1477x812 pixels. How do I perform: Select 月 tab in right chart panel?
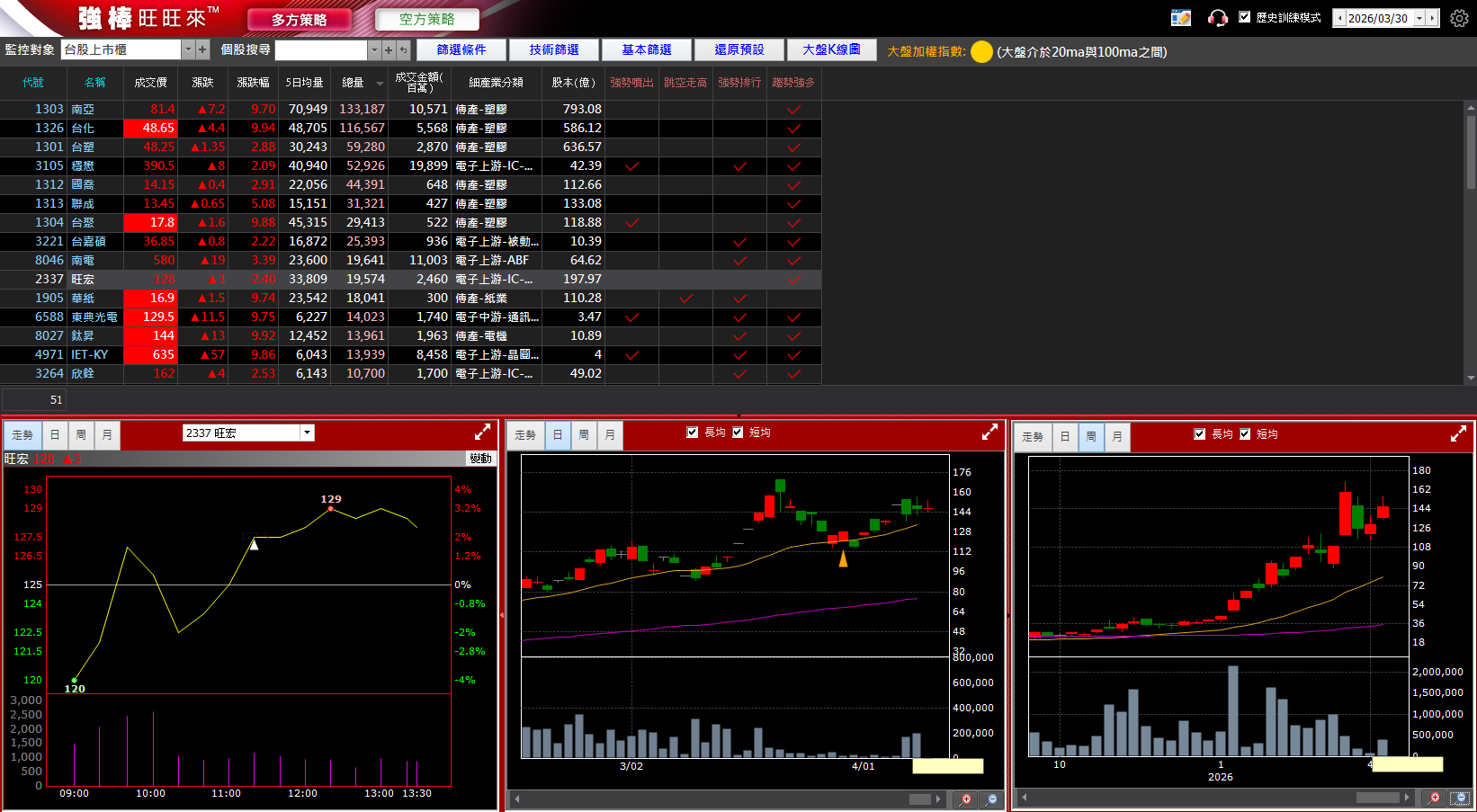click(x=1117, y=437)
